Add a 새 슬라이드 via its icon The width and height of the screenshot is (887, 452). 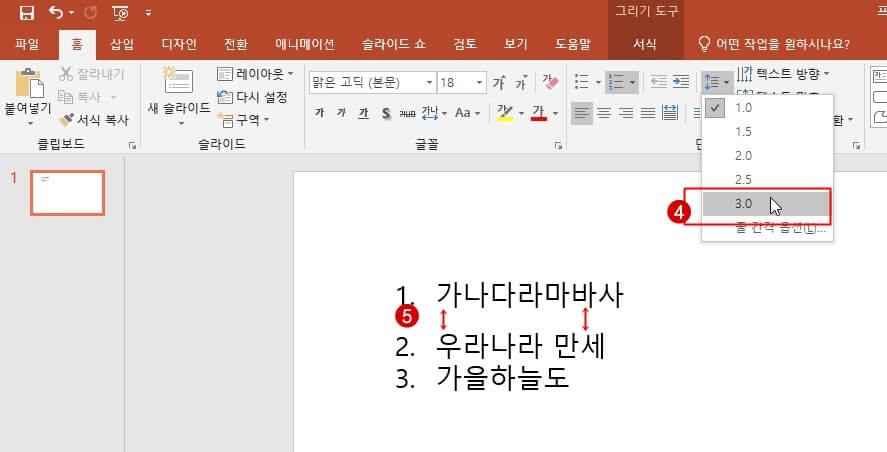[178, 80]
